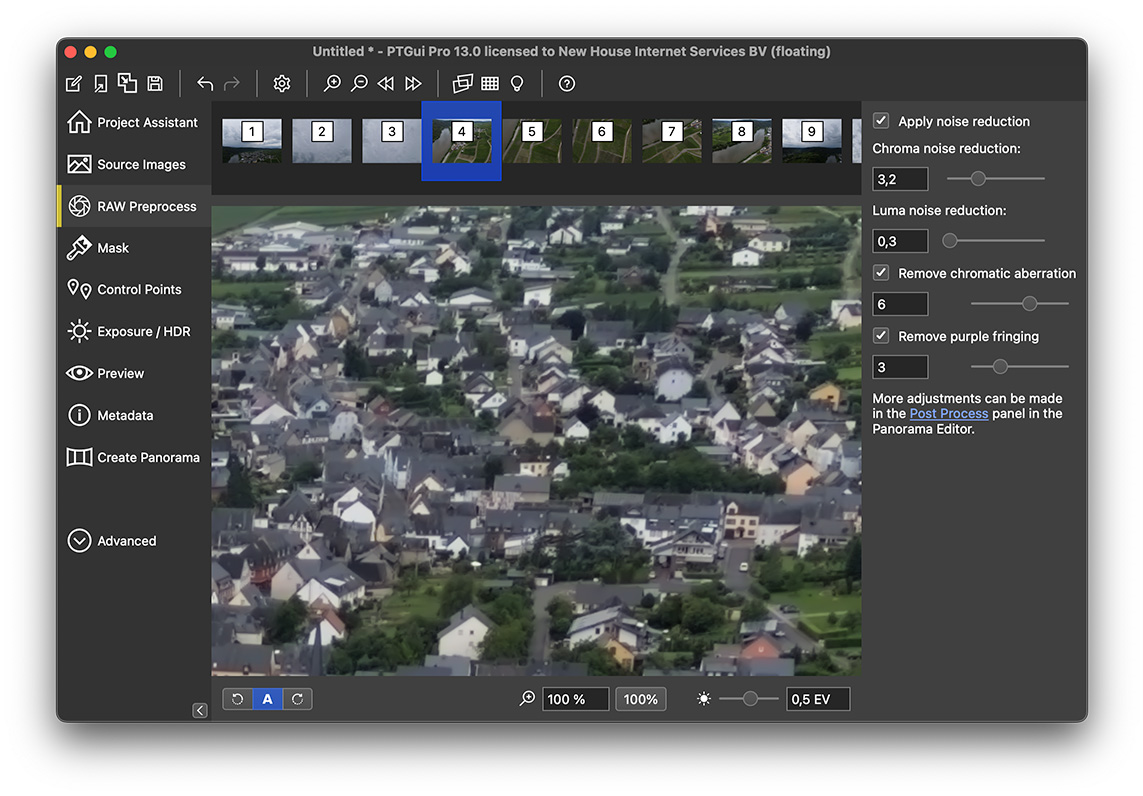Click the 100% zoom button
Screen dimensions: 1143x796
(x=641, y=700)
